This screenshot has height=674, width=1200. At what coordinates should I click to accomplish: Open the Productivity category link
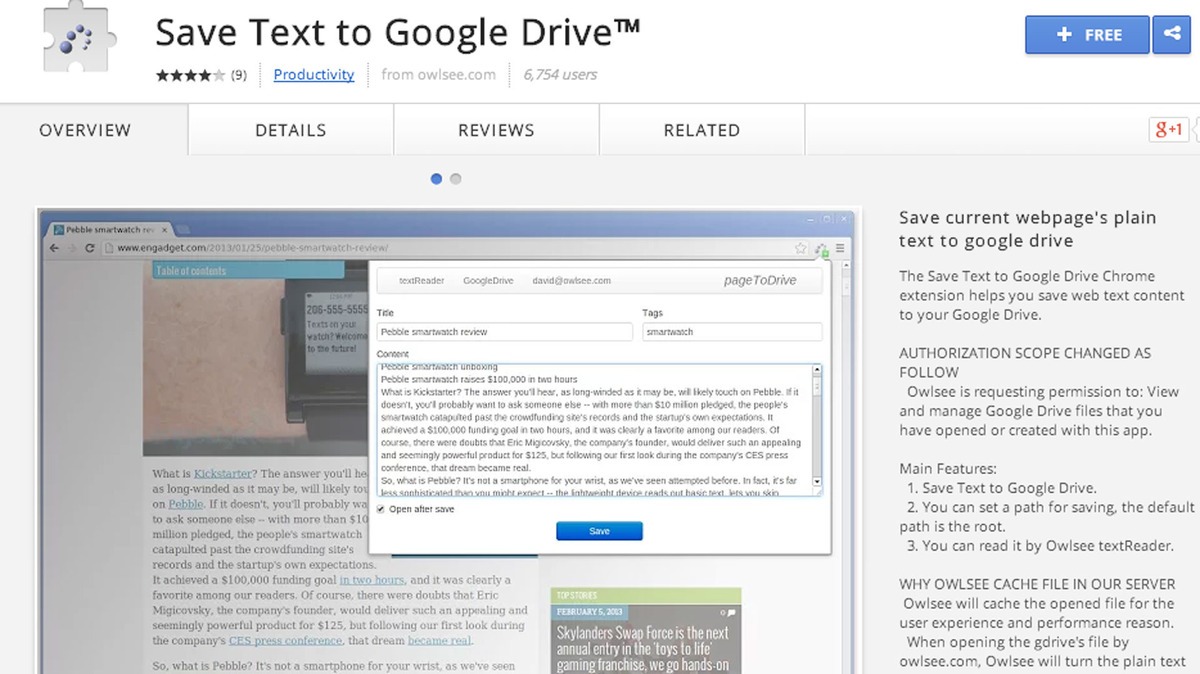[x=313, y=74]
